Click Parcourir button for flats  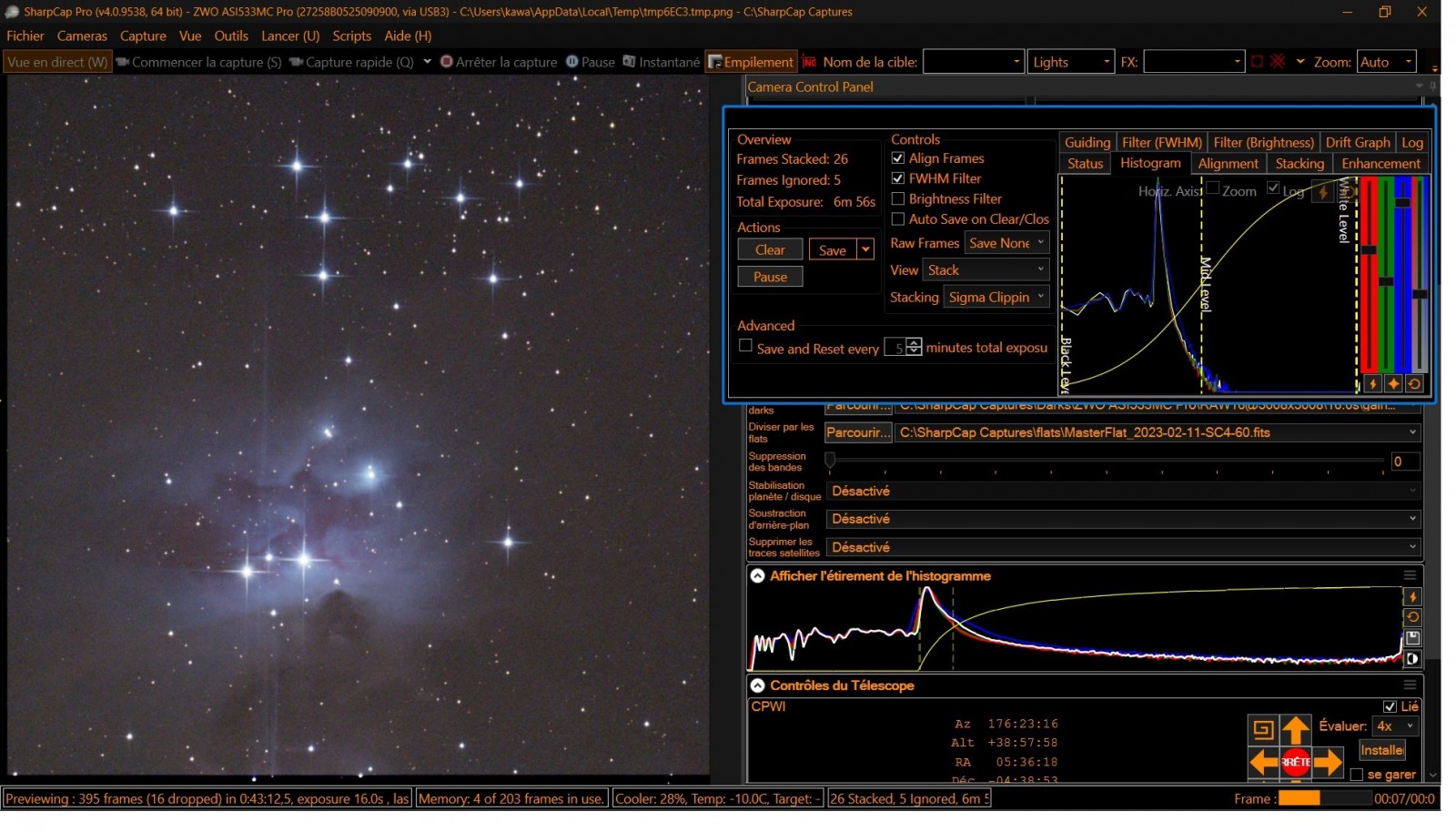click(858, 432)
